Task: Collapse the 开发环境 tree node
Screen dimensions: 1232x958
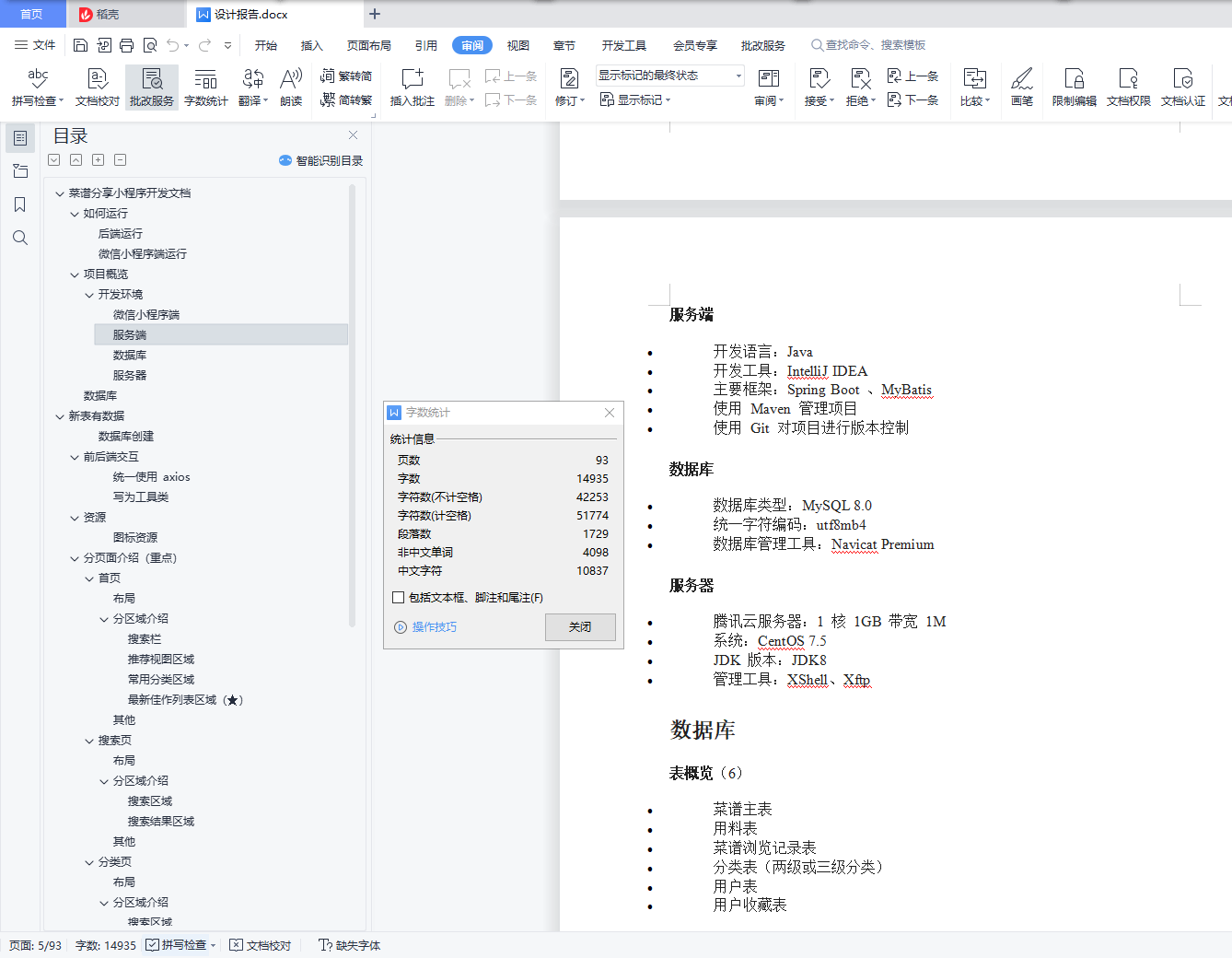Action: pos(89,295)
